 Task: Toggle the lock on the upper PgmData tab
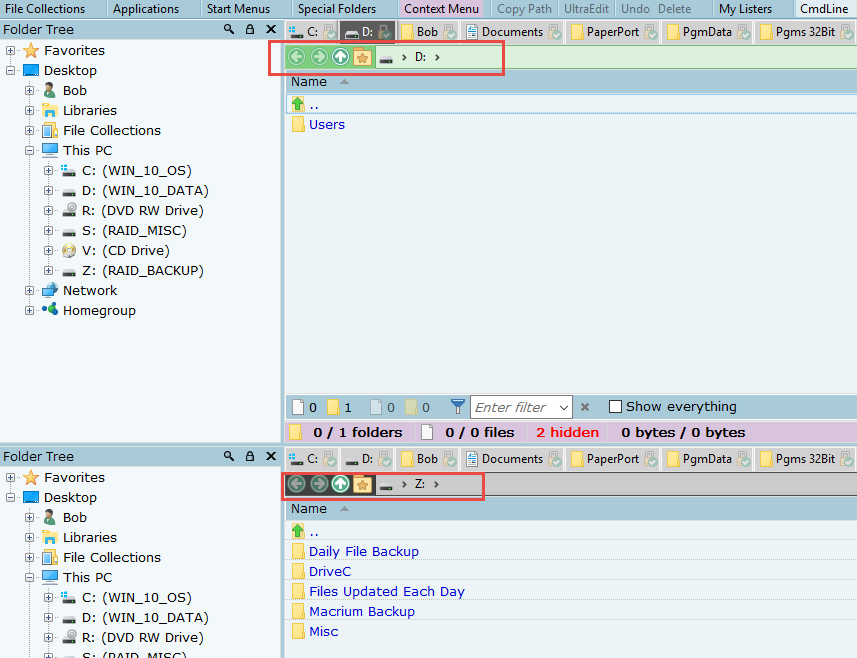coord(743,32)
